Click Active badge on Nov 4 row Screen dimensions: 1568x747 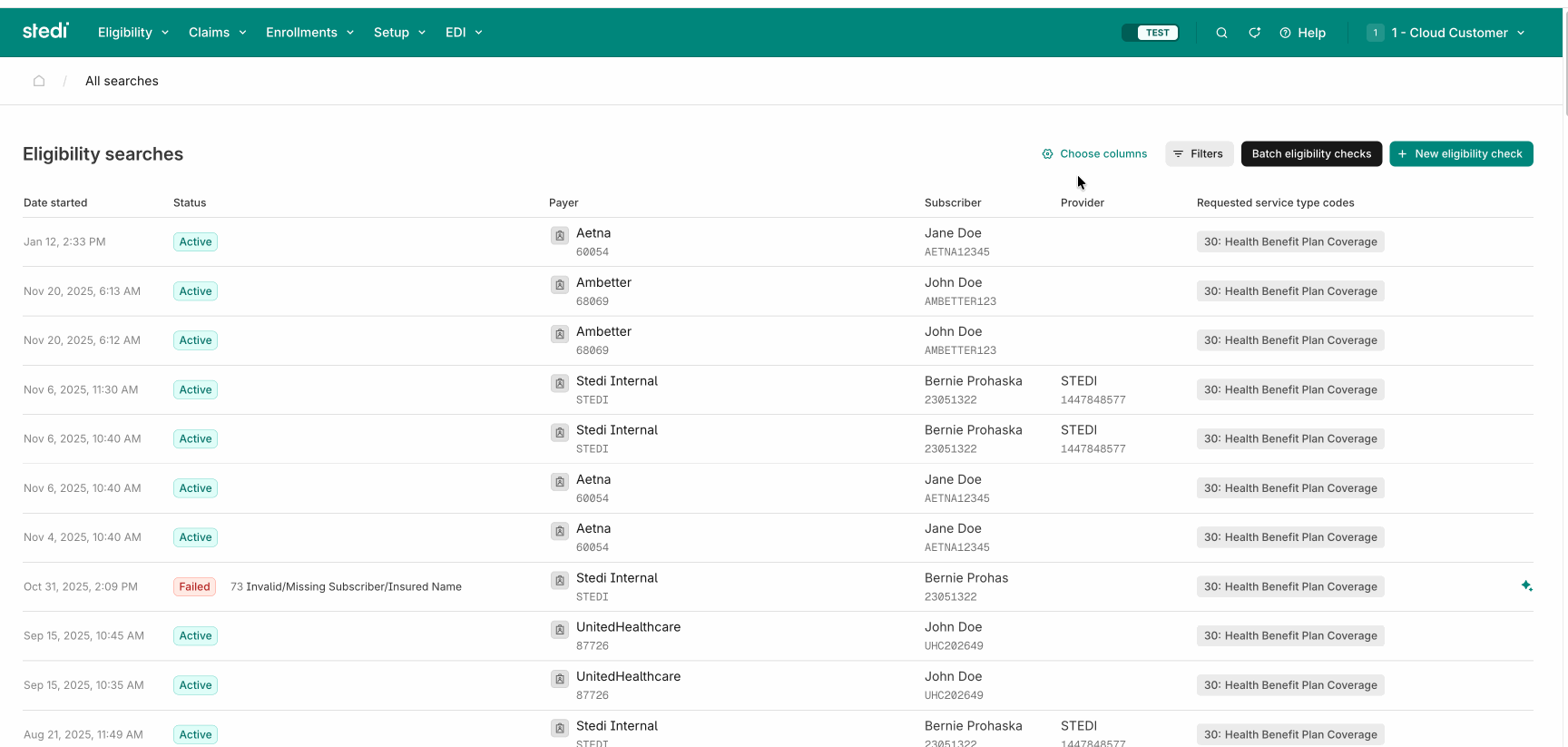[x=195, y=537]
